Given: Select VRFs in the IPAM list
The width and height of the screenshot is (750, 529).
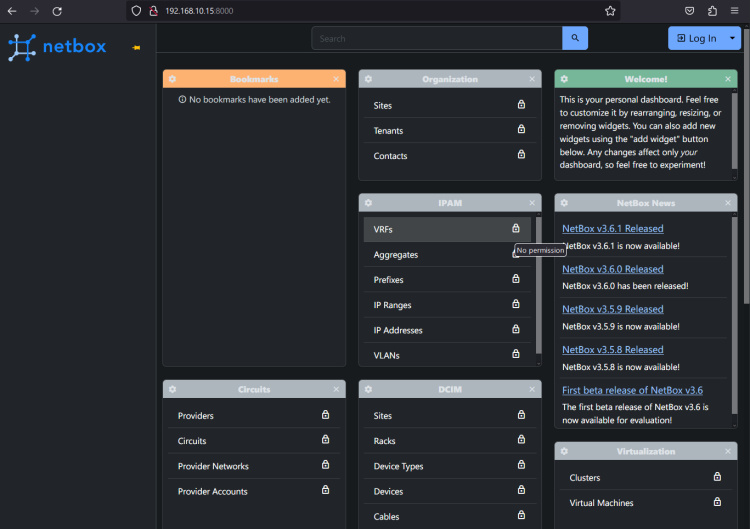Looking at the screenshot, I should point(383,229).
